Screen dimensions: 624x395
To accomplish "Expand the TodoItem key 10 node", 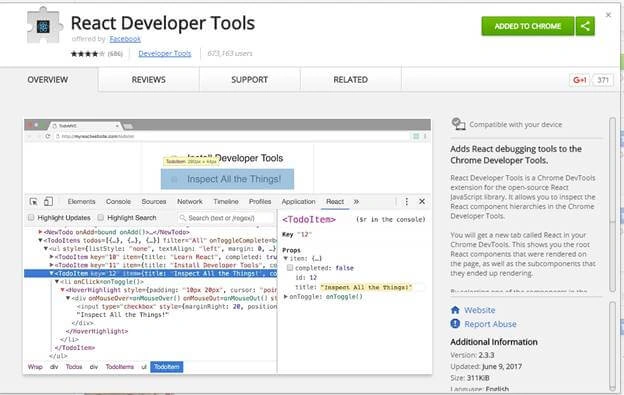I will pos(51,257).
